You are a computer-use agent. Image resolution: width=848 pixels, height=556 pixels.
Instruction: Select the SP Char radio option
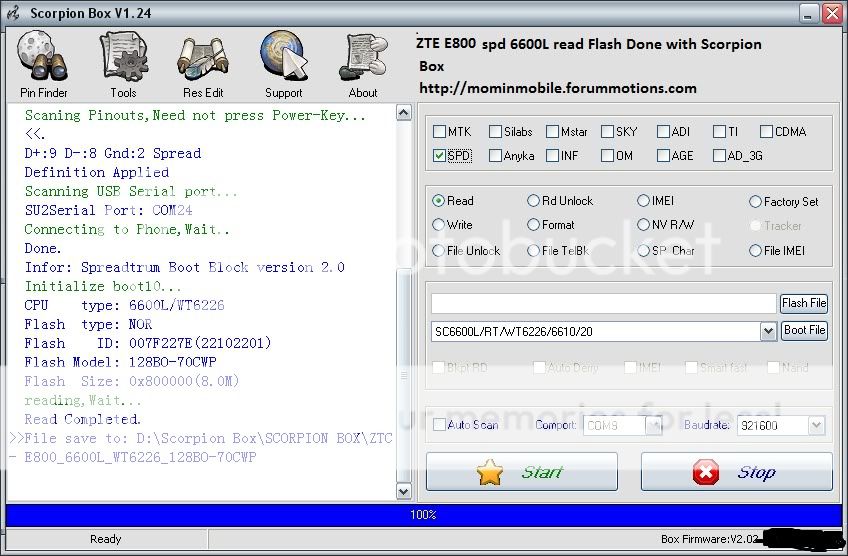click(x=643, y=250)
